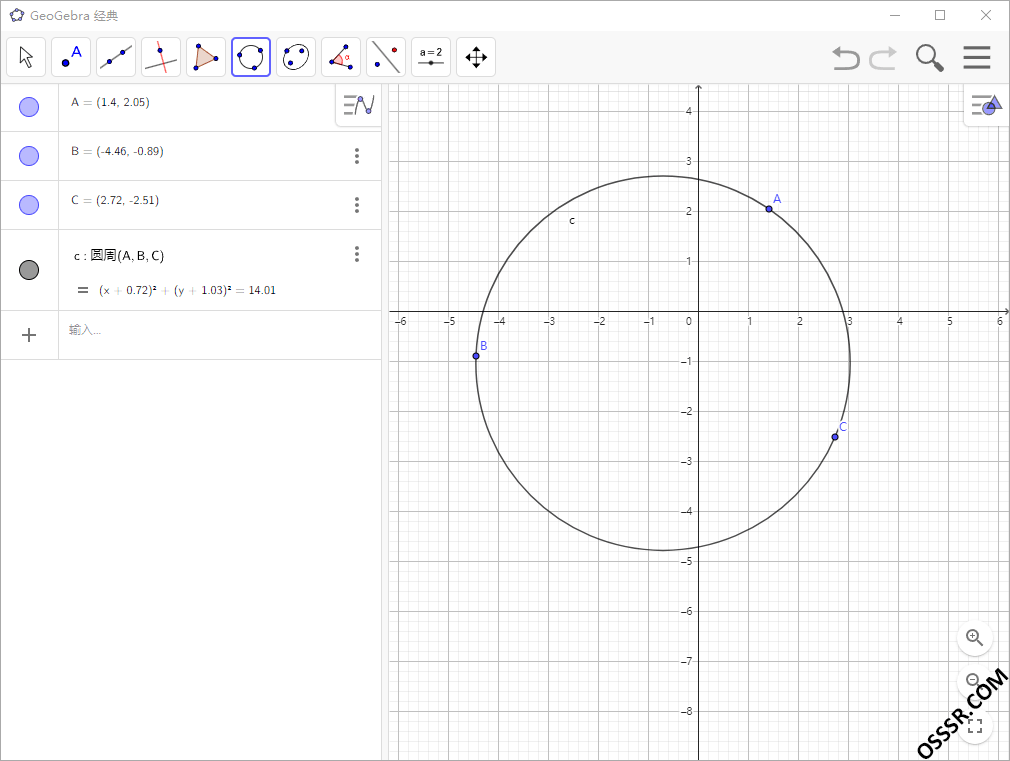Hide point C visibility circle
The image size is (1010, 761).
pyautogui.click(x=29, y=205)
